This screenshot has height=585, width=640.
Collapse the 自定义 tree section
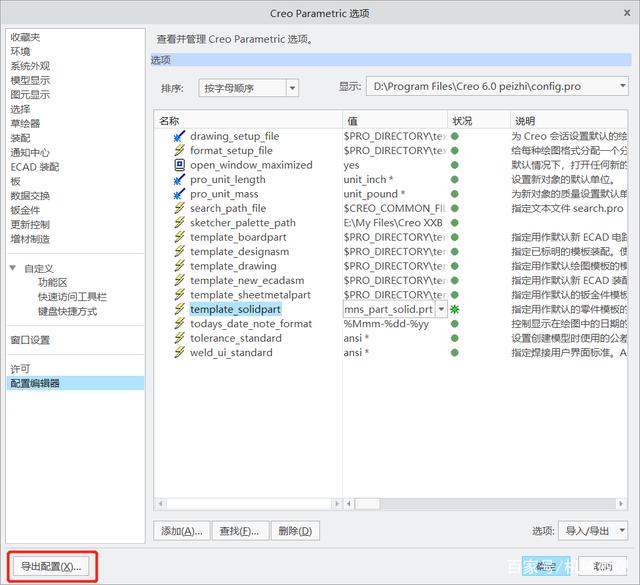[13, 268]
